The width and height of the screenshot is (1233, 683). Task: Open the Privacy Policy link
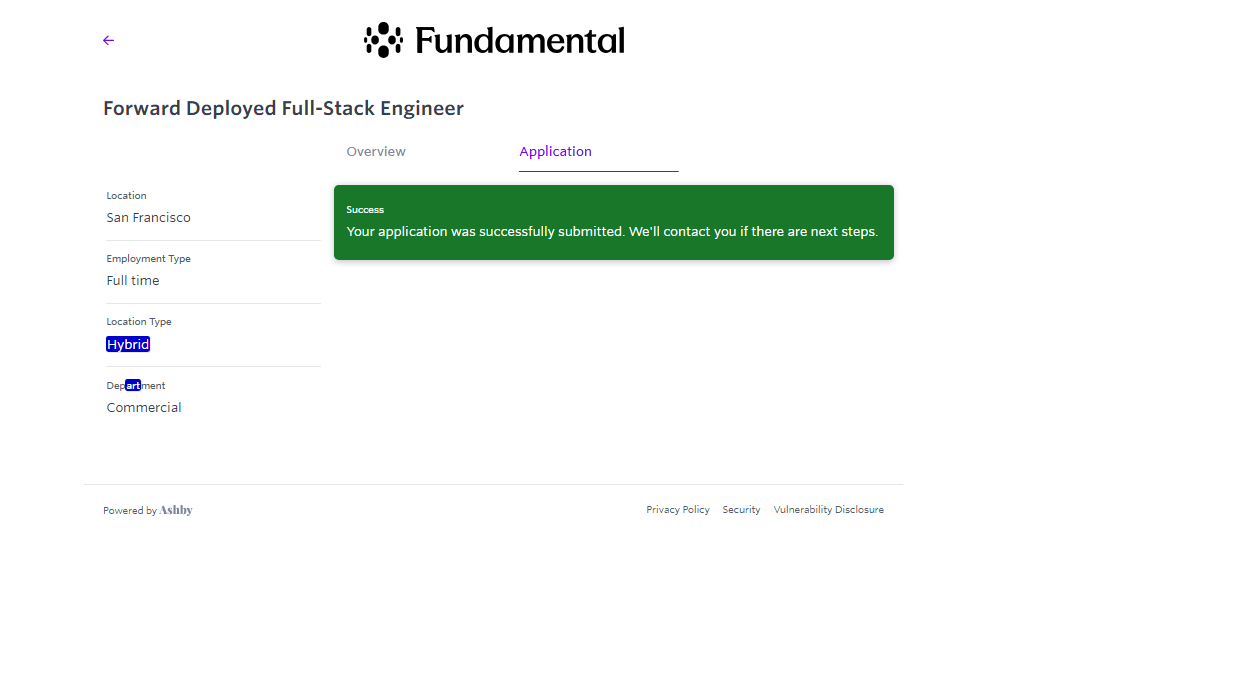tap(678, 510)
